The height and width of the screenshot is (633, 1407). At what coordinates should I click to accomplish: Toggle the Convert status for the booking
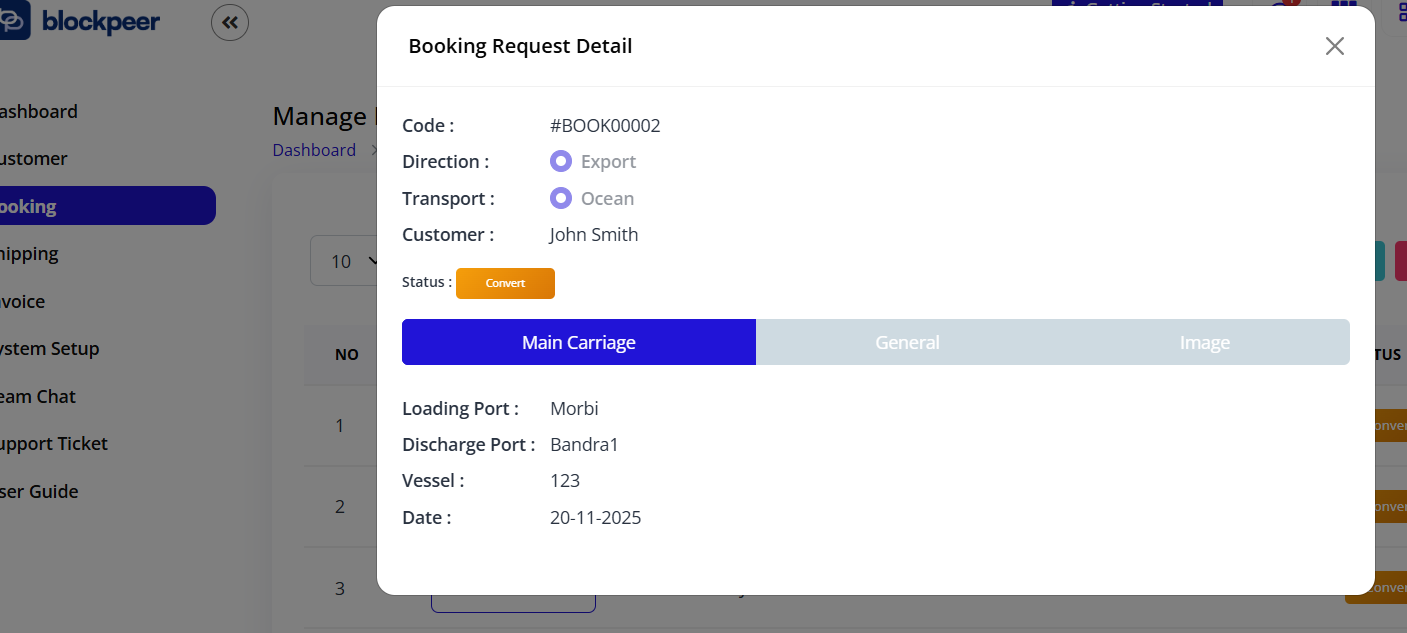click(505, 283)
